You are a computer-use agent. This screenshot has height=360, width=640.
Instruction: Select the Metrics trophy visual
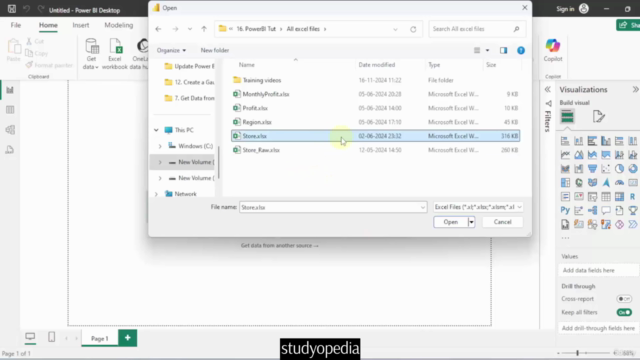633,210
